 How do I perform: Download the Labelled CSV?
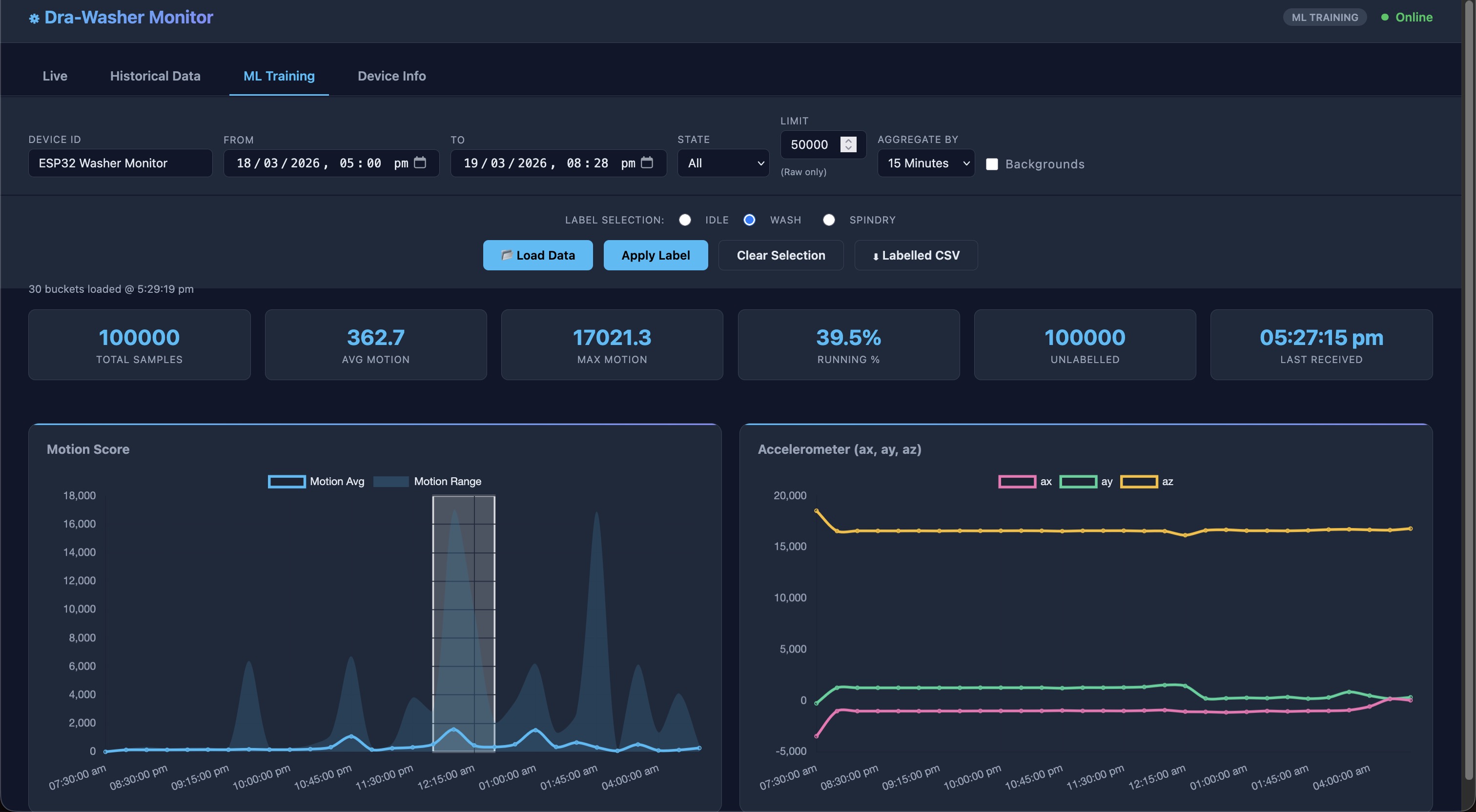coord(916,255)
